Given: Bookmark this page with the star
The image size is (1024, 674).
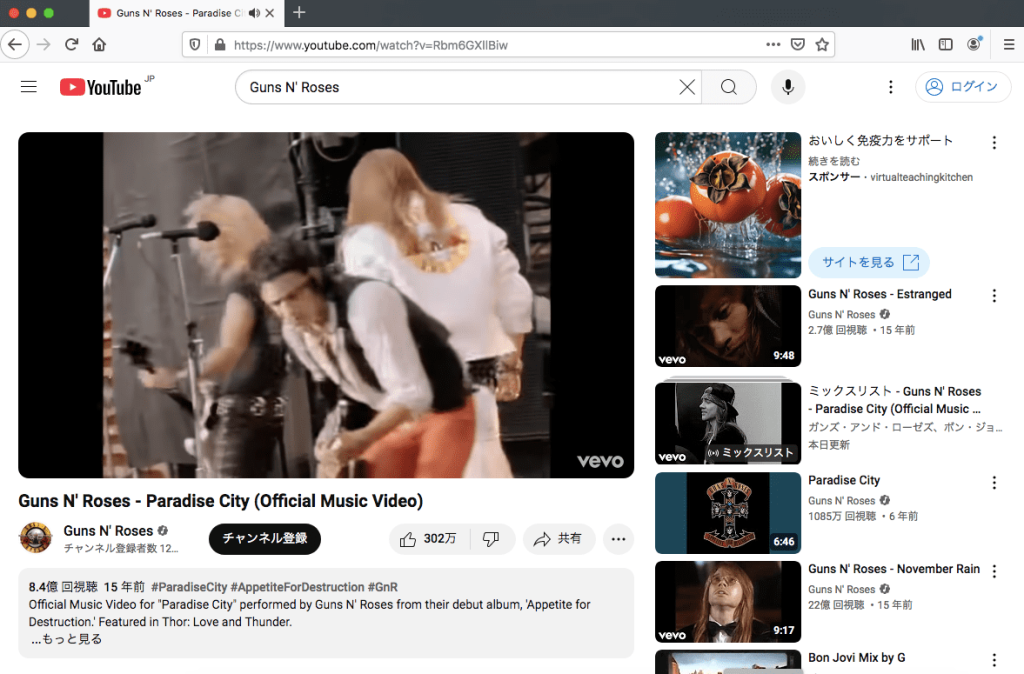Looking at the screenshot, I should (x=822, y=45).
